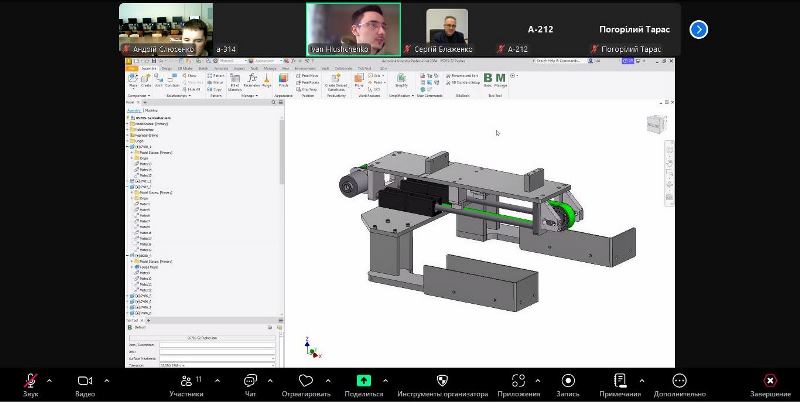Screen dimensions: 800x402
Task: Click the Отреагировать reactions heart icon
Action: click(305, 381)
